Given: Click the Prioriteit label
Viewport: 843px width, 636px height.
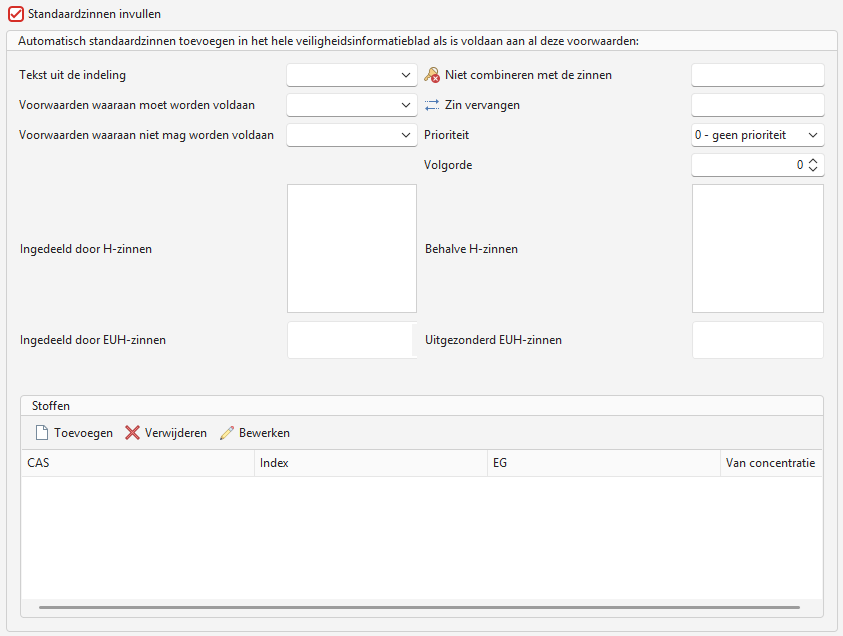Looking at the screenshot, I should click(446, 135).
